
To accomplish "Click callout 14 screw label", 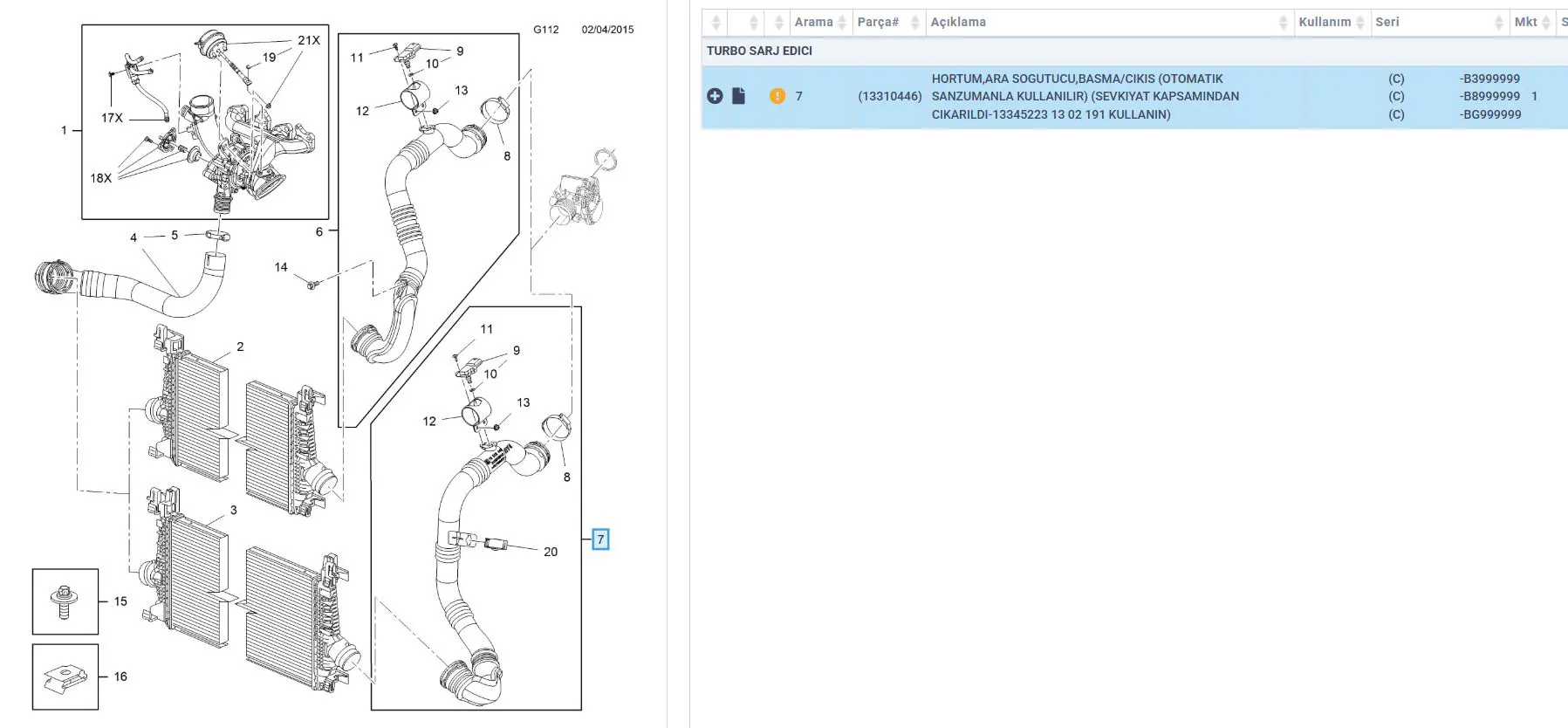I will [x=281, y=267].
